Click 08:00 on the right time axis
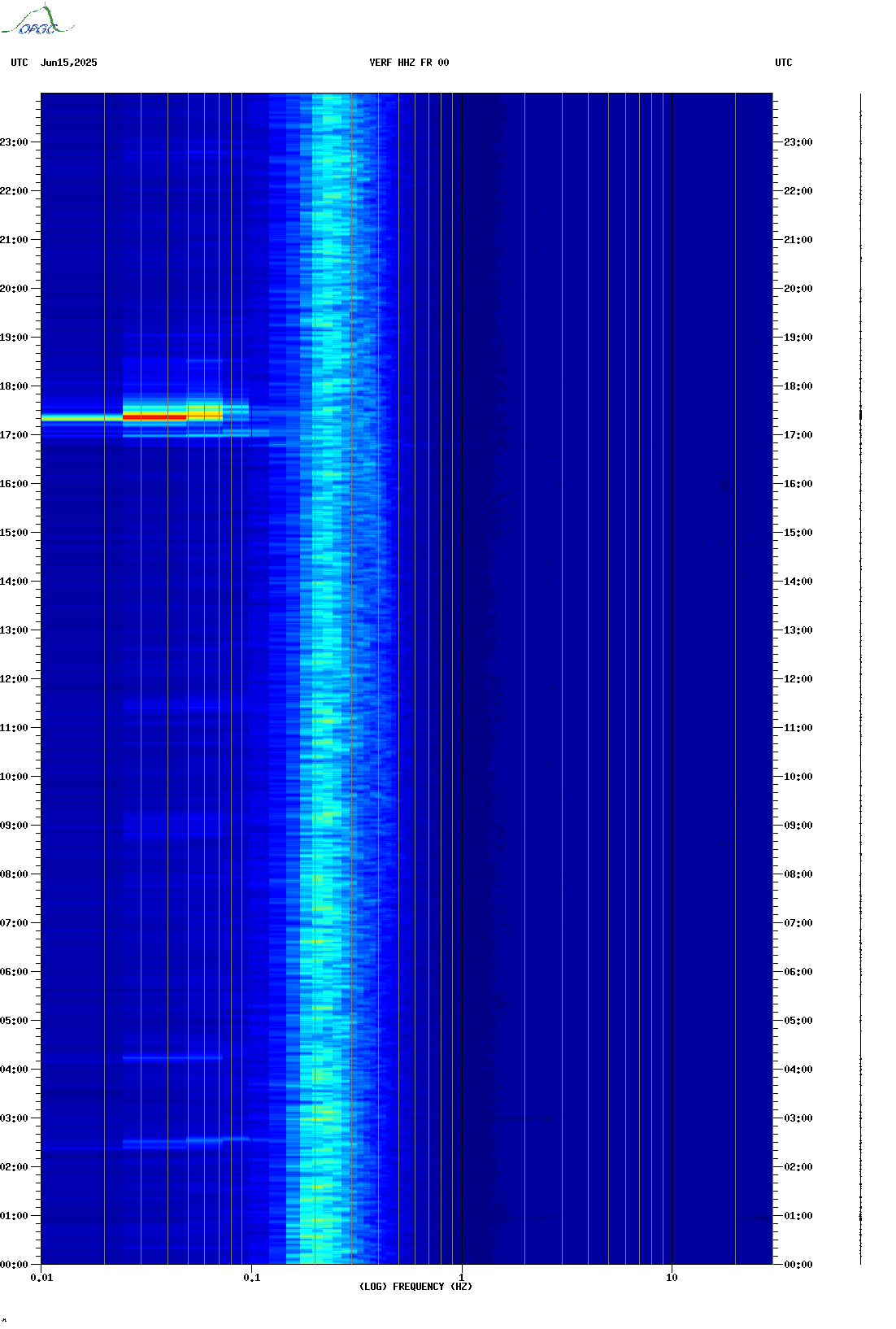Screen dimensions: 896x1329 (x=798, y=874)
